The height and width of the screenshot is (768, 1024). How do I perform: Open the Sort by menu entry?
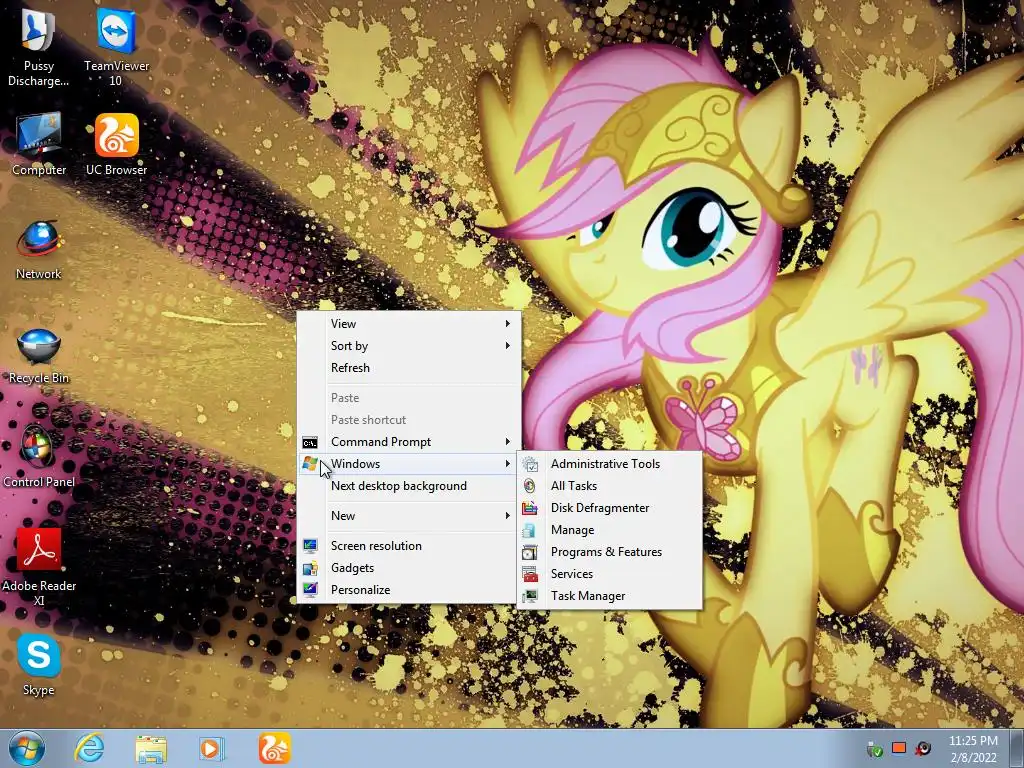[409, 345]
